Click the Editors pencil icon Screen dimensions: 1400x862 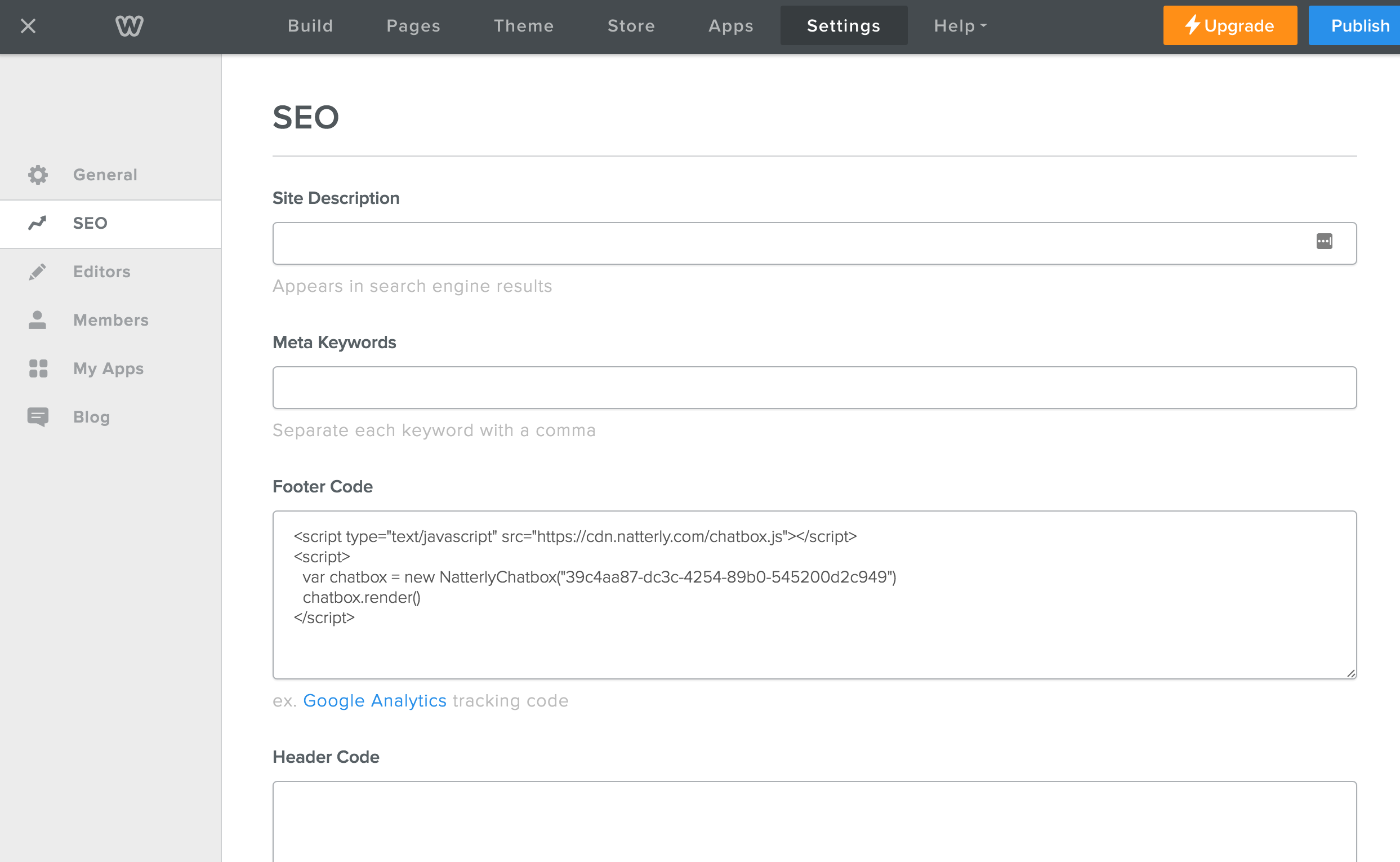[x=38, y=272]
